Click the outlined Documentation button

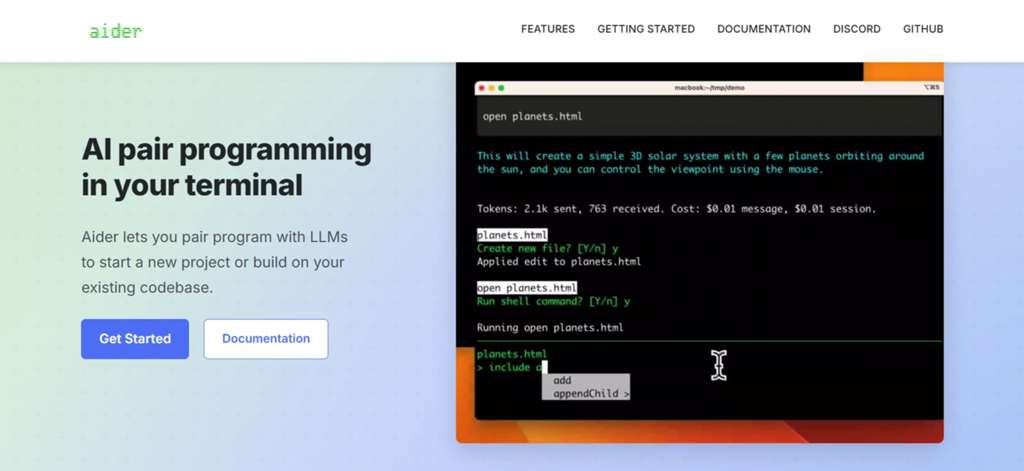(266, 338)
